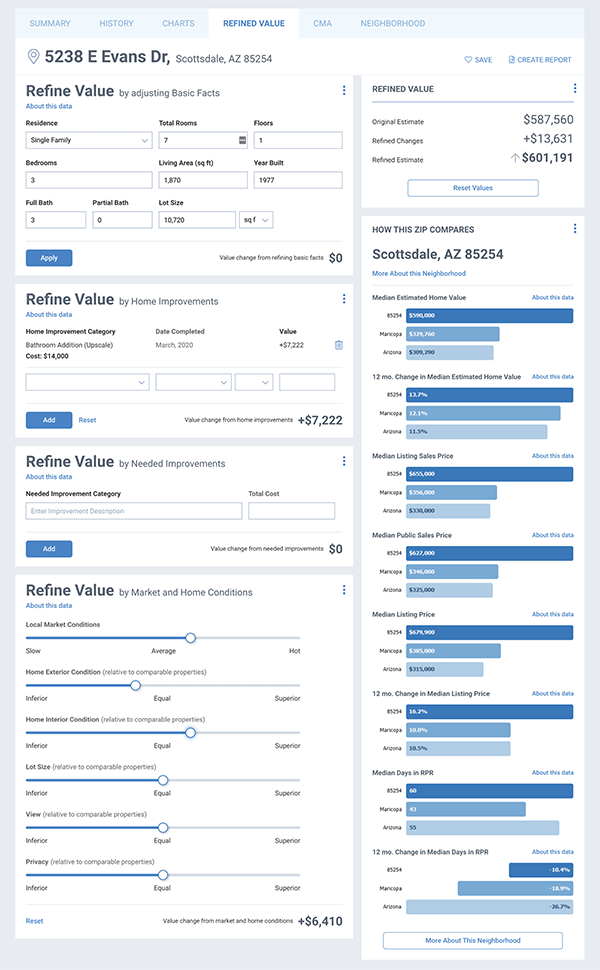This screenshot has height=970, width=600.
Task: Click the heart Save icon
Action: click(x=468, y=60)
